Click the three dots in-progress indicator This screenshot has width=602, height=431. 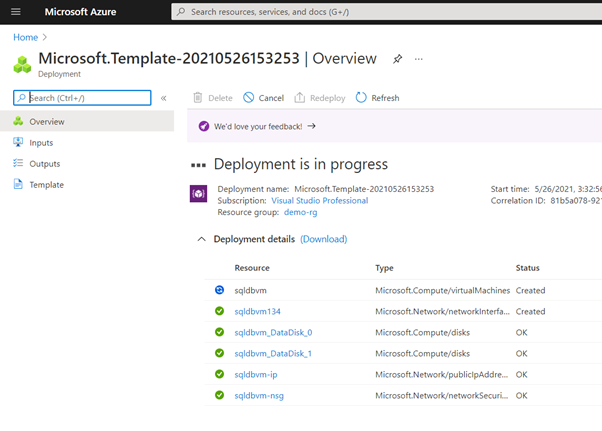coord(198,165)
